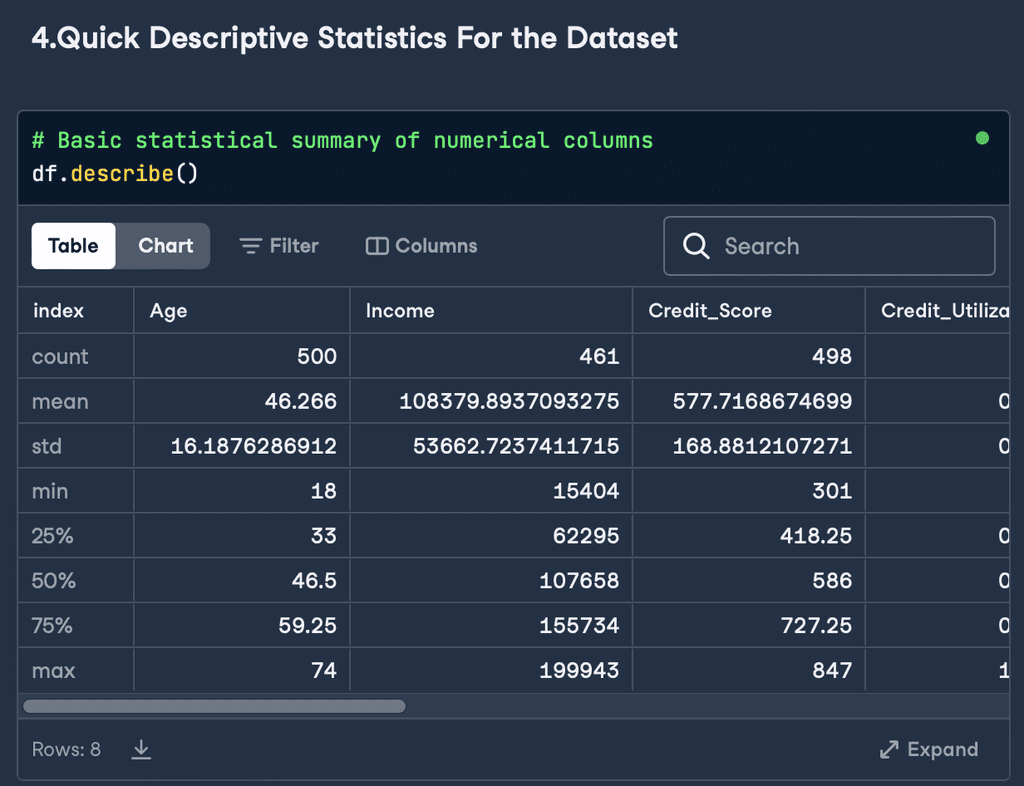This screenshot has height=786, width=1024.
Task: Switch to the Chart view tab
Action: (x=165, y=246)
